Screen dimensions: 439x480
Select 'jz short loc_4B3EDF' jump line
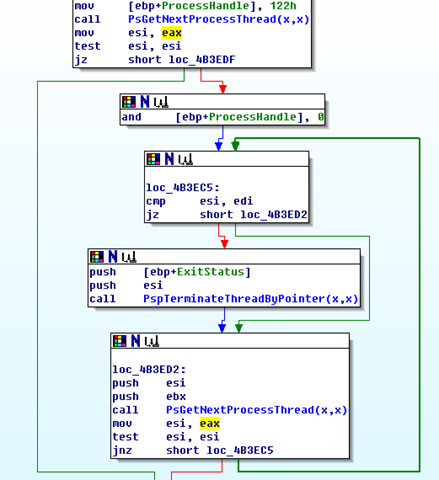155,60
